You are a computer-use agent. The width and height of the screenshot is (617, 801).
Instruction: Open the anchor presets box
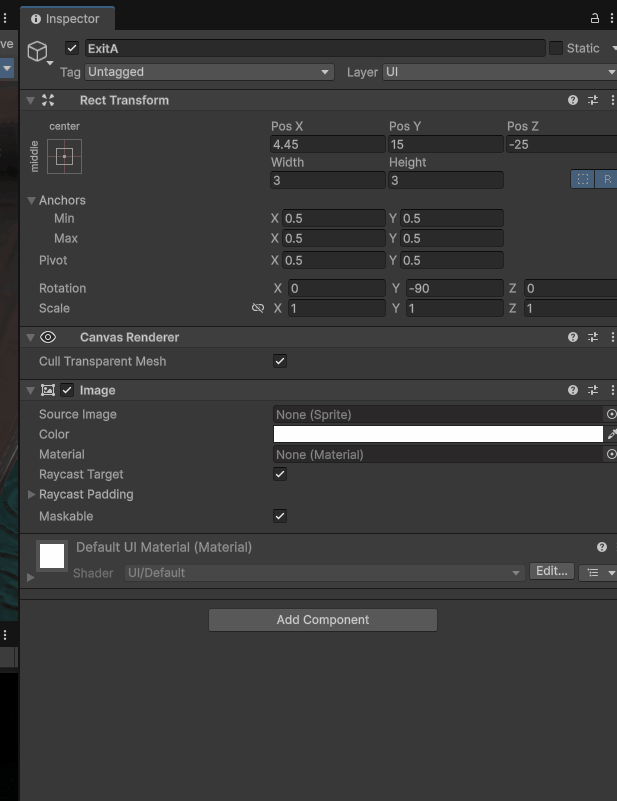(64, 157)
